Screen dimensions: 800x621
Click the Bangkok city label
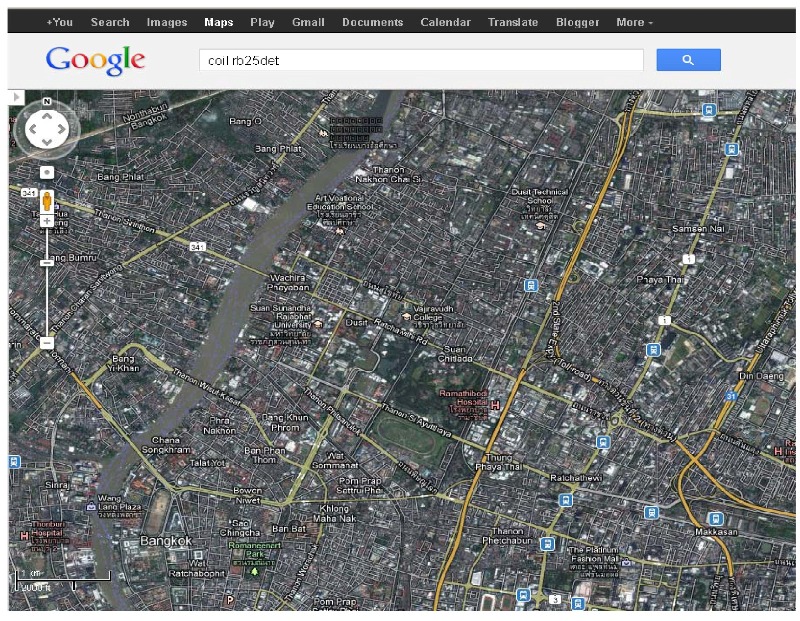click(x=166, y=541)
